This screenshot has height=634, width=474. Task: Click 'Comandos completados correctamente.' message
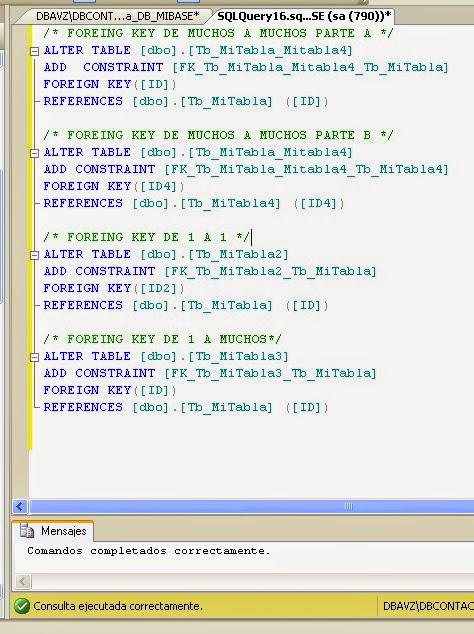click(x=148, y=551)
